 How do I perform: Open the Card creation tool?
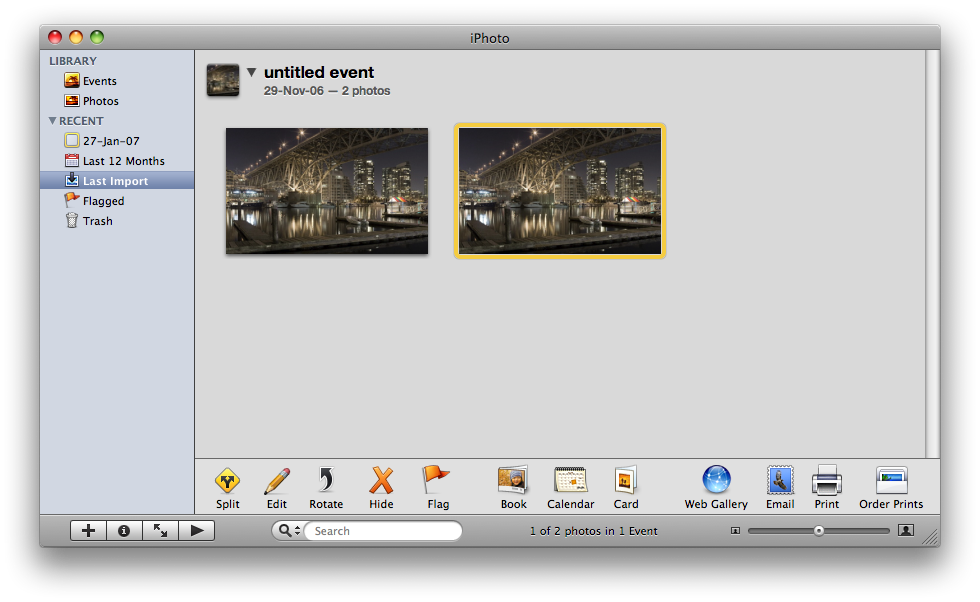click(x=626, y=482)
